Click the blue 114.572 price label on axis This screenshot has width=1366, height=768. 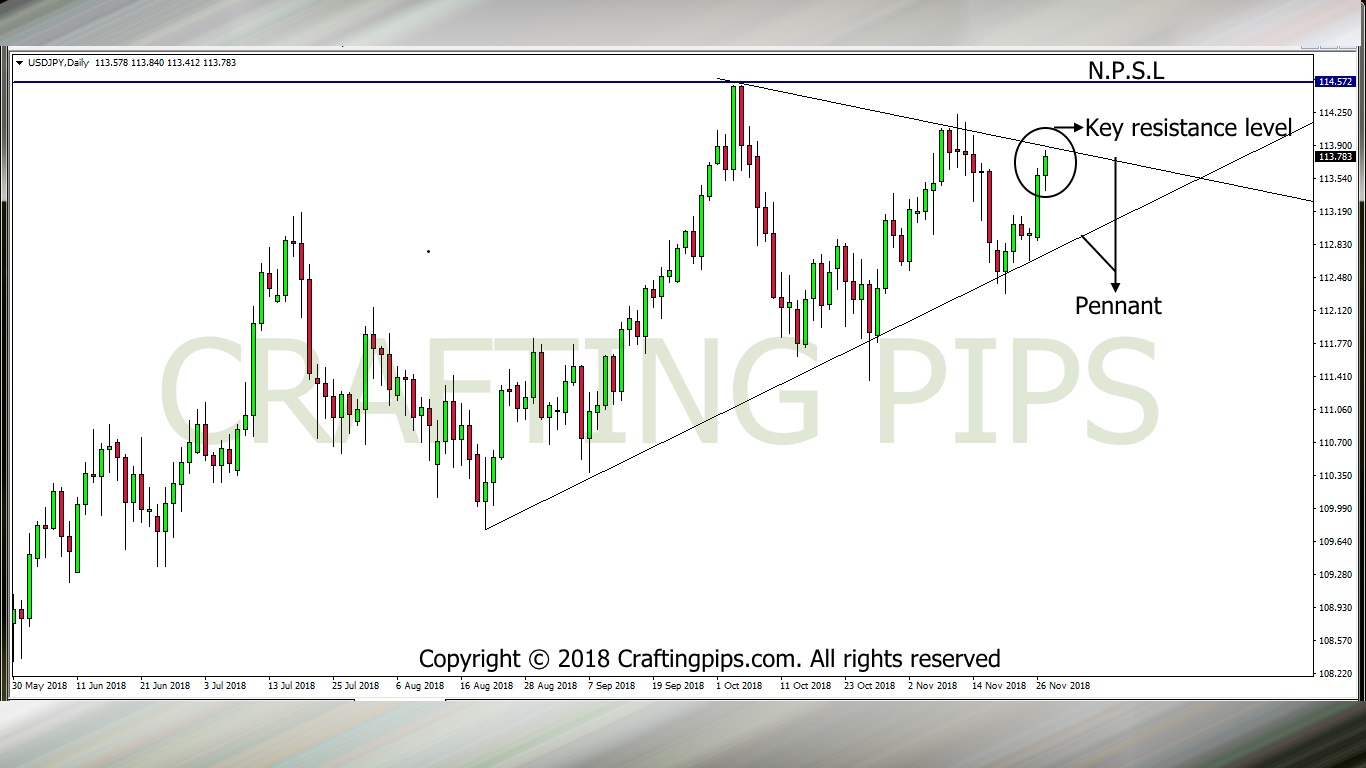tap(1335, 82)
